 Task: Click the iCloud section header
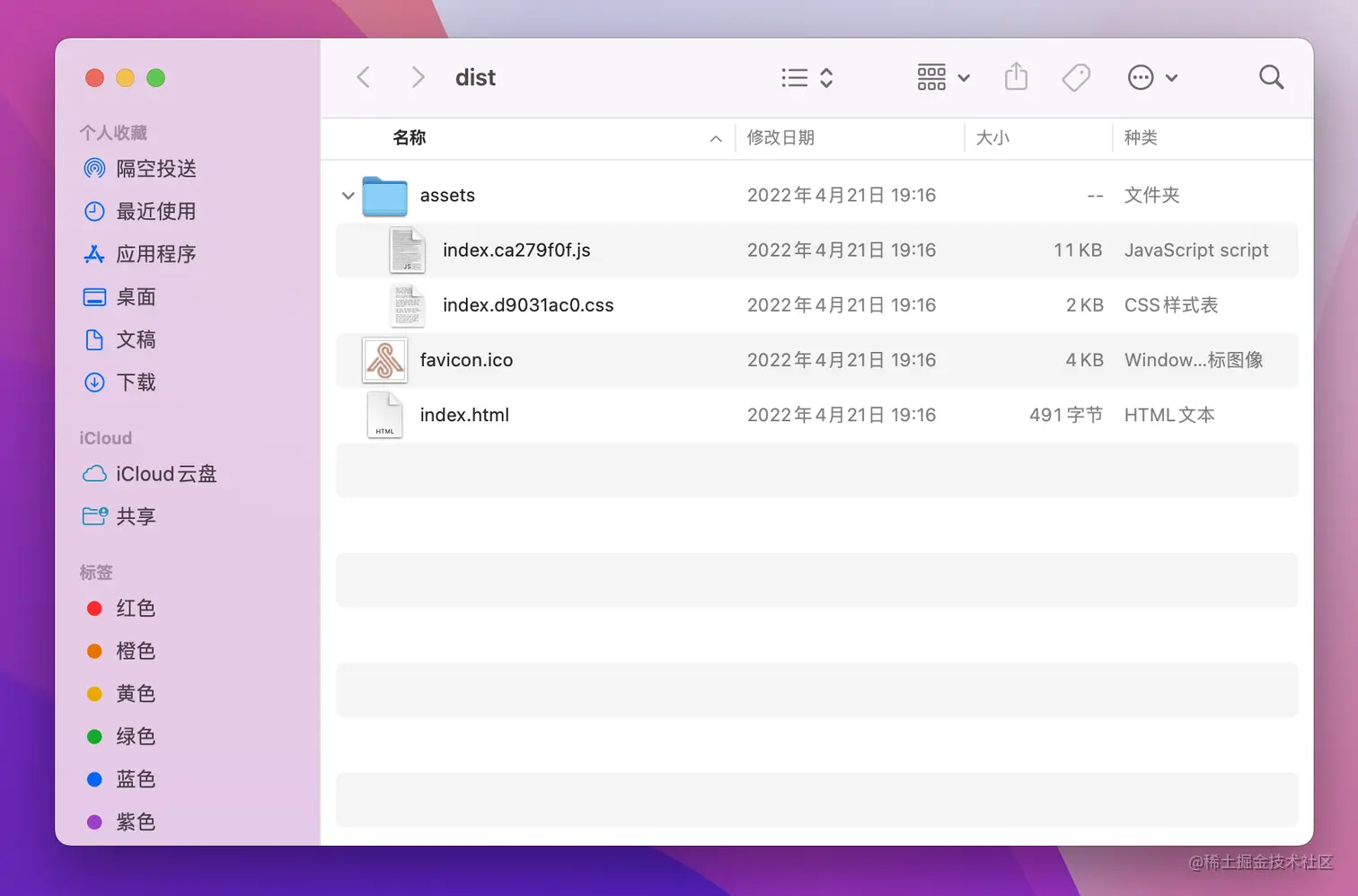tap(105, 438)
